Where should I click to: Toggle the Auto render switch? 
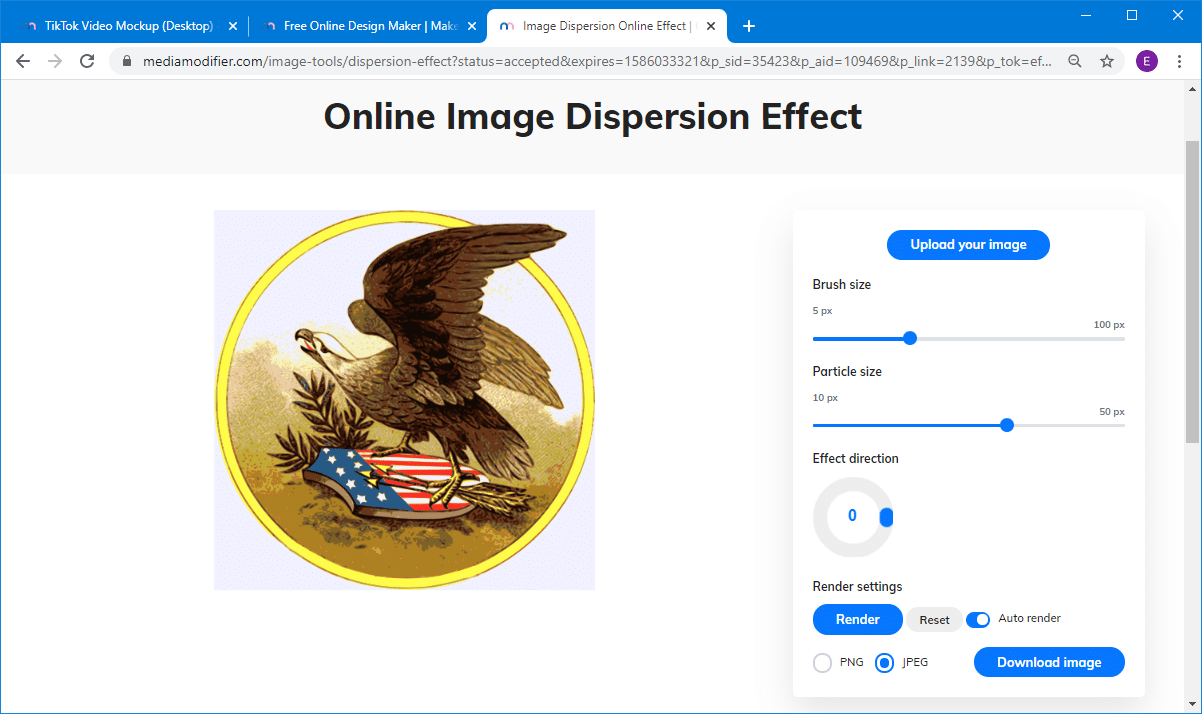[977, 619]
